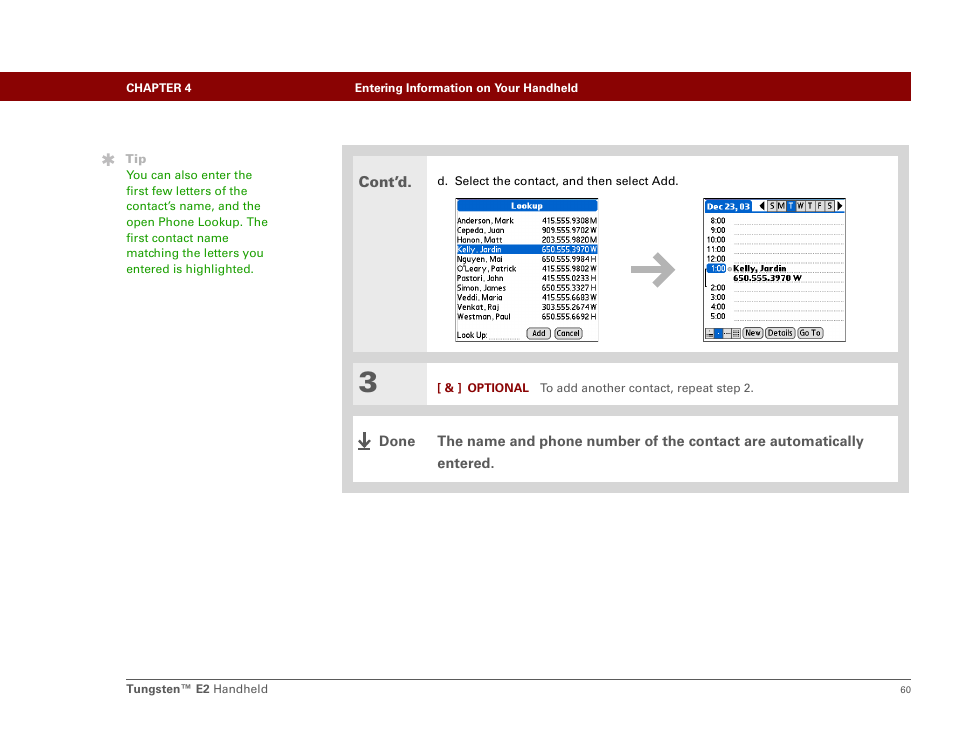Switch to Week view icon in calendar
954x738 pixels.
tap(727, 333)
